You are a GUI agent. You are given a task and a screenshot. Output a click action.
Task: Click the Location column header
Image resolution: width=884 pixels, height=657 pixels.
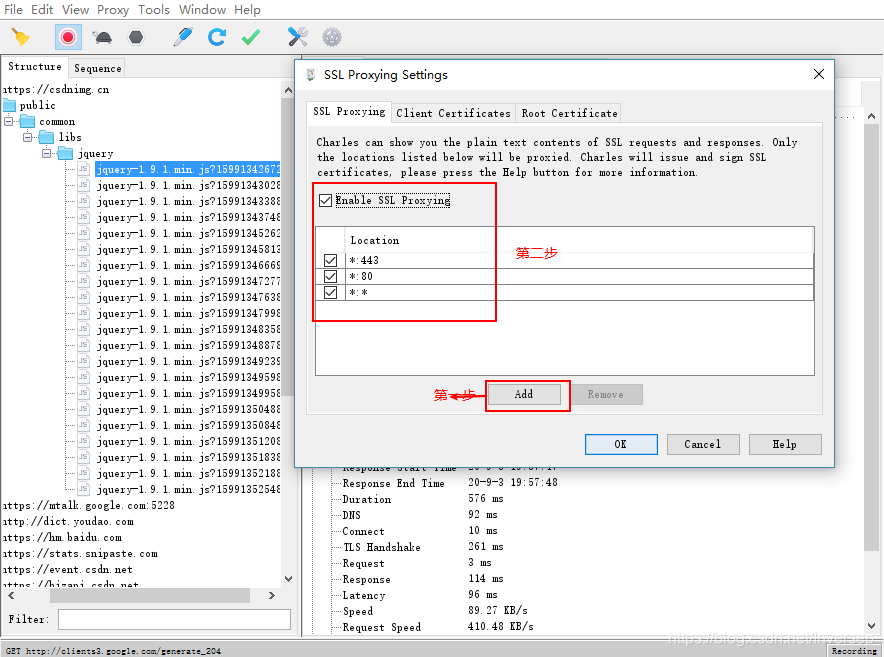578,240
